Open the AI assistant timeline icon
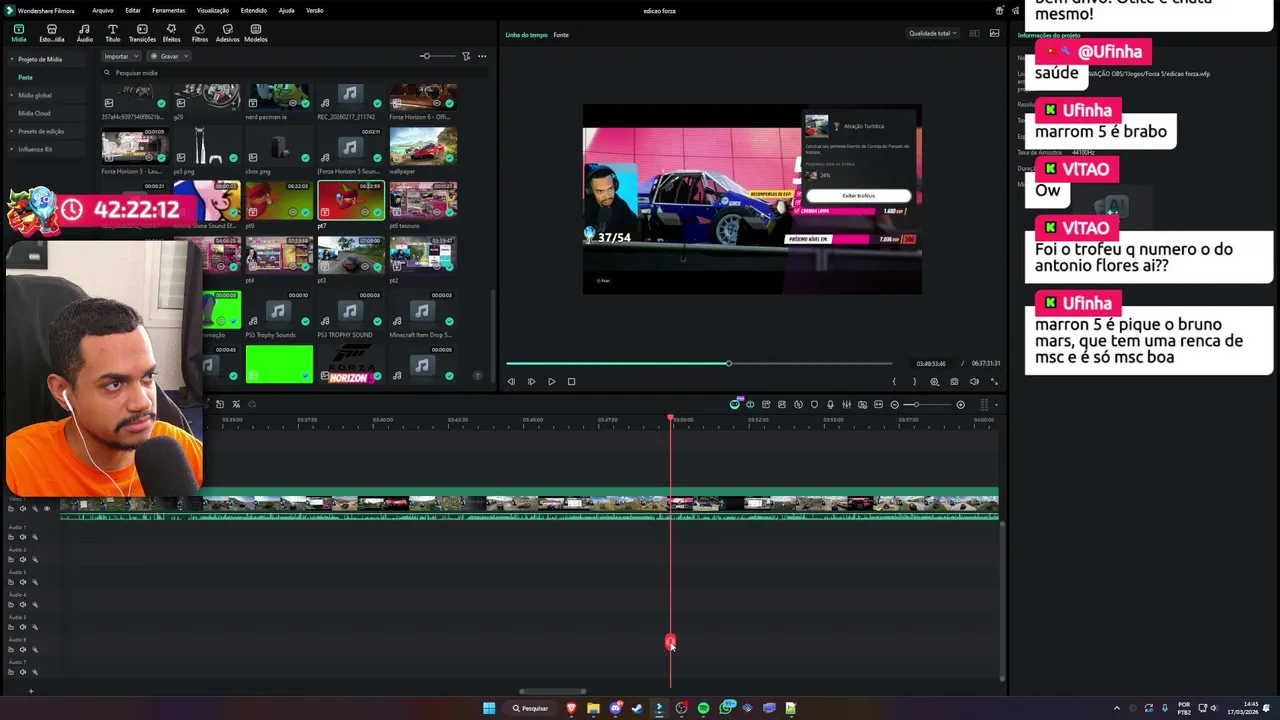This screenshot has width=1280, height=720. [x=735, y=404]
